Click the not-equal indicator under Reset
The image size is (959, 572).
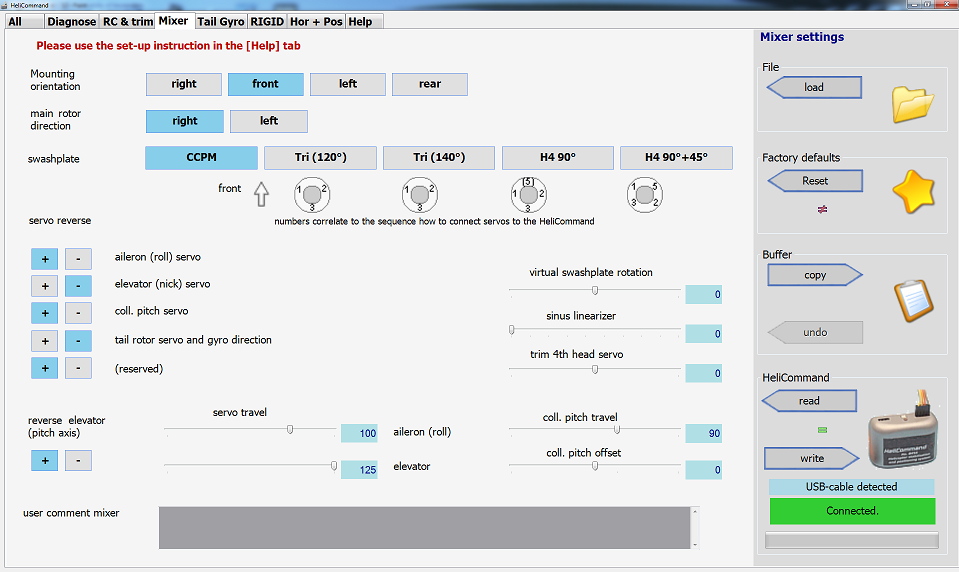[823, 209]
